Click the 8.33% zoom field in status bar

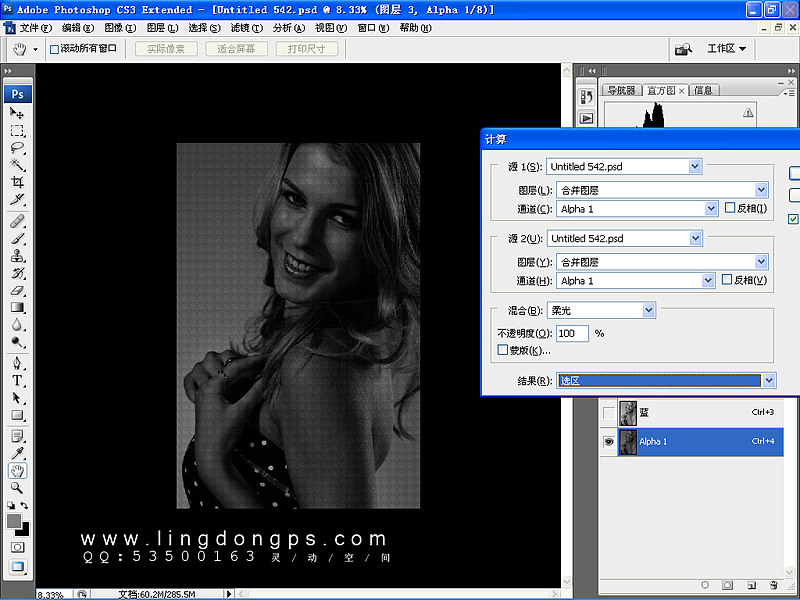click(54, 595)
